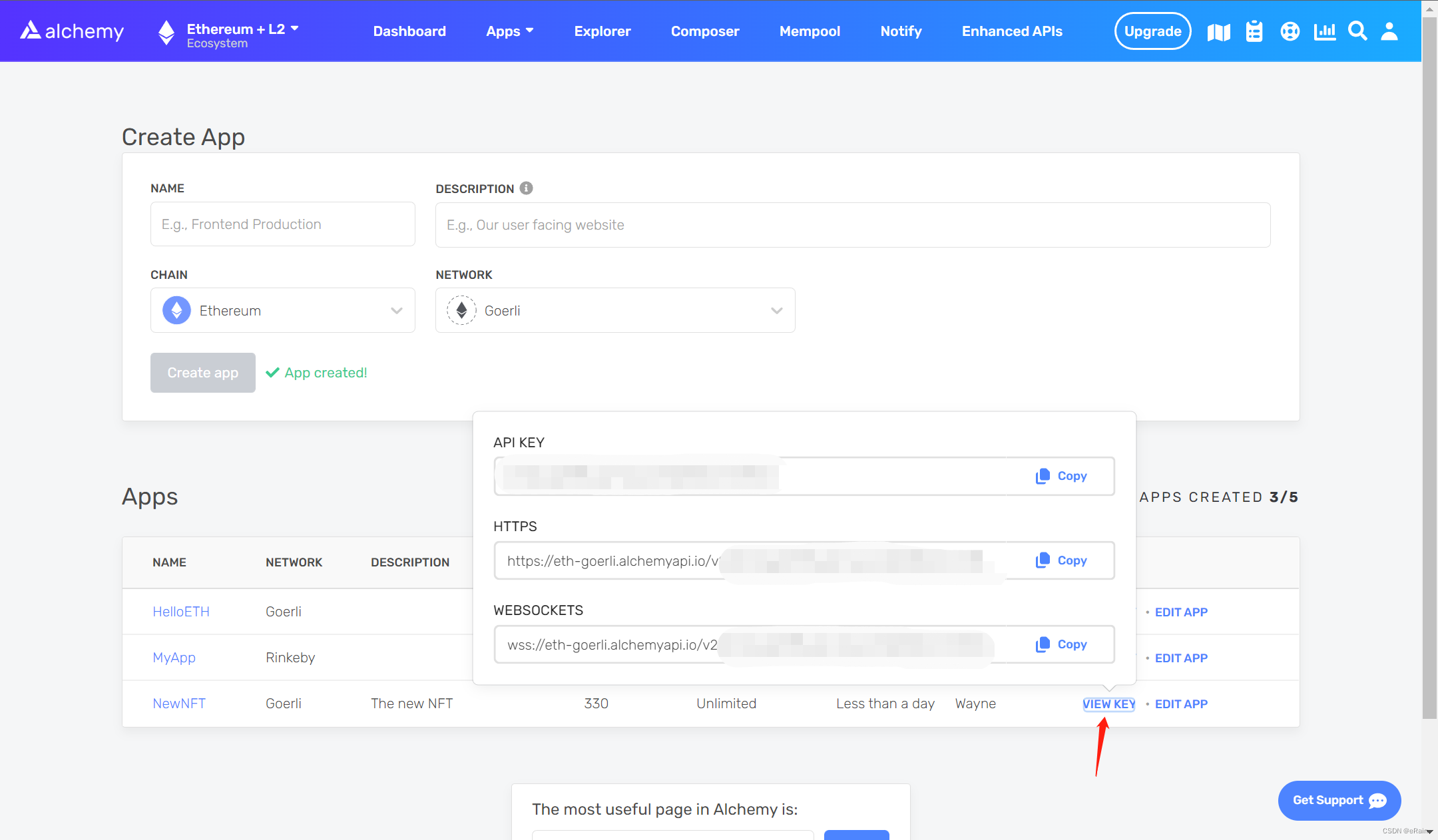The height and width of the screenshot is (840, 1438).
Task: Open the MyApp app link
Action: [x=174, y=658]
